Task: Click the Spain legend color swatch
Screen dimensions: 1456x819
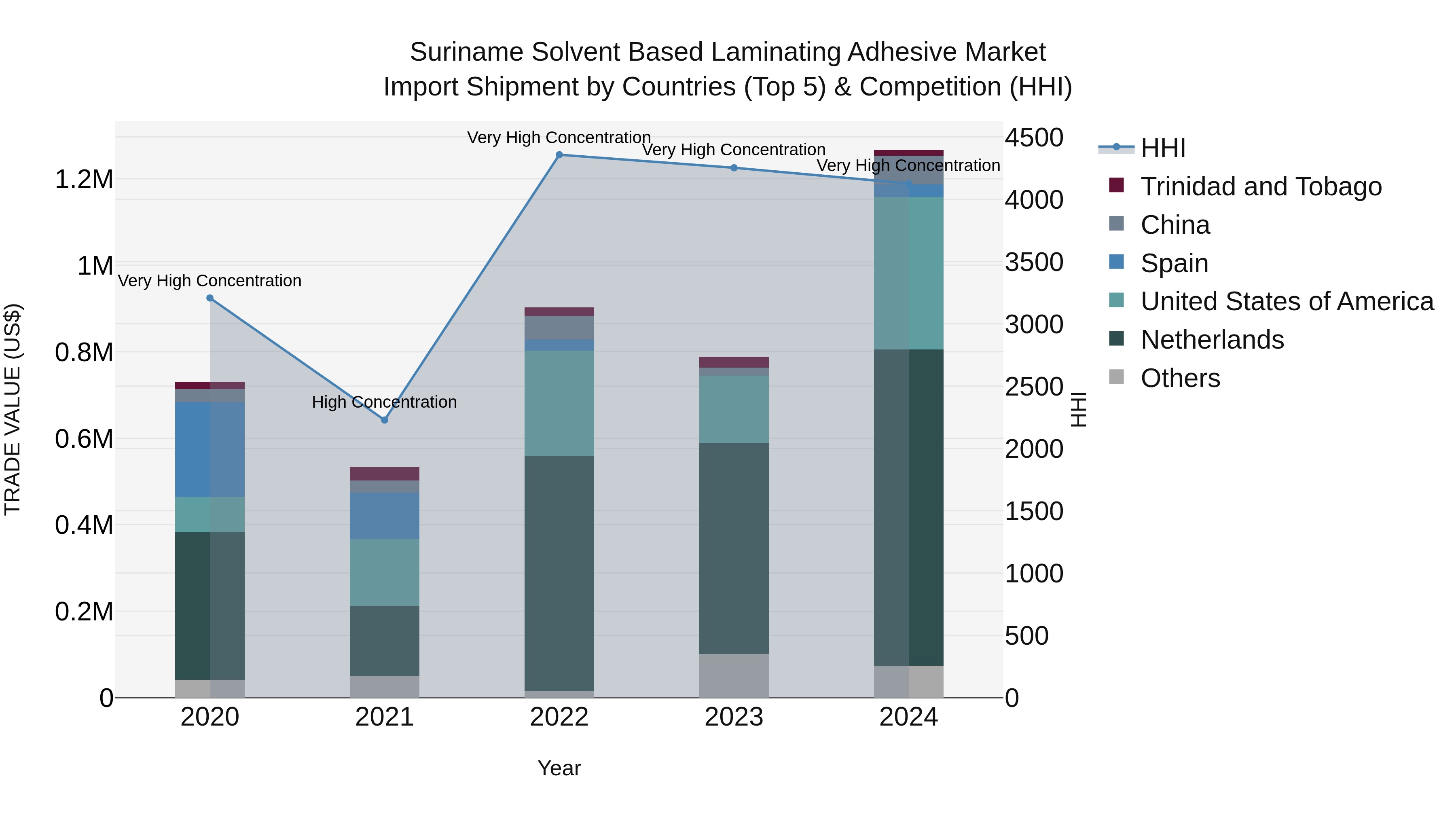Action: tap(1116, 262)
